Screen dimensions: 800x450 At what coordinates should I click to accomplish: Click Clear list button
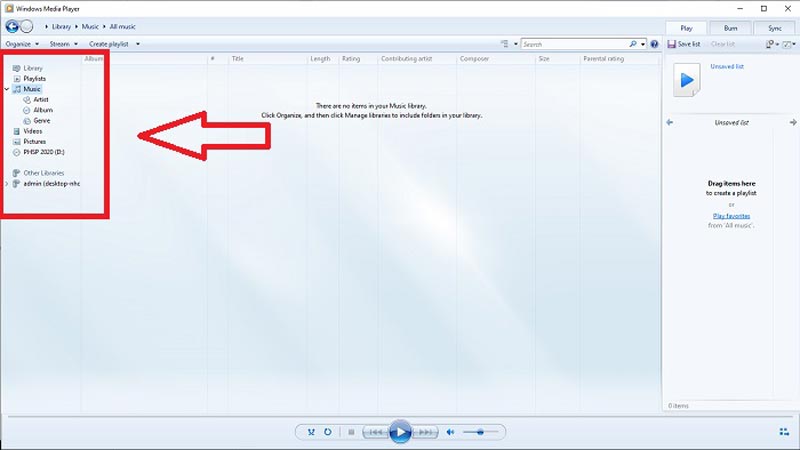(x=723, y=44)
